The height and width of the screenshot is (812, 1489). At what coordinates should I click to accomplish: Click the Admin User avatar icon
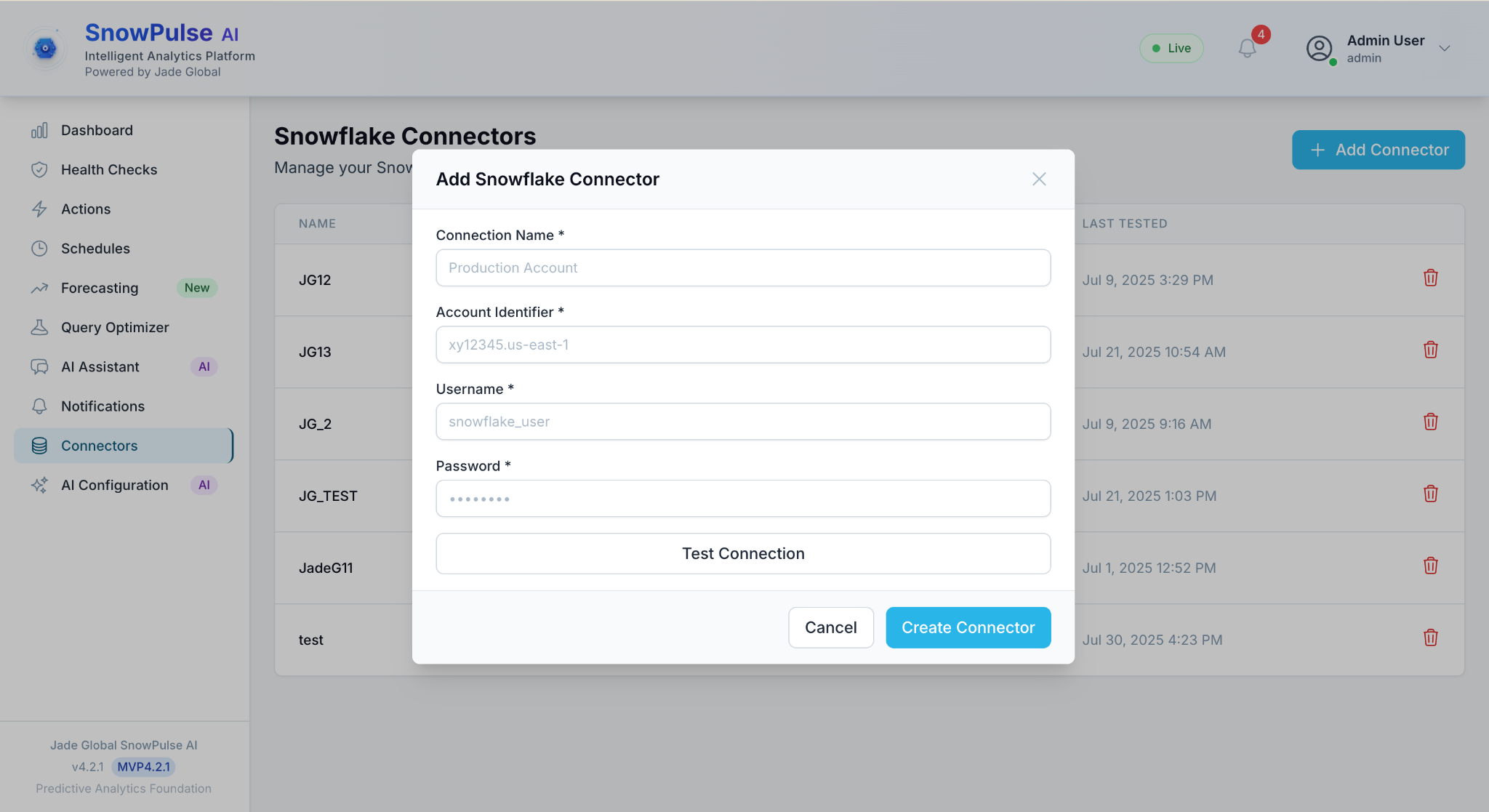tap(1319, 49)
